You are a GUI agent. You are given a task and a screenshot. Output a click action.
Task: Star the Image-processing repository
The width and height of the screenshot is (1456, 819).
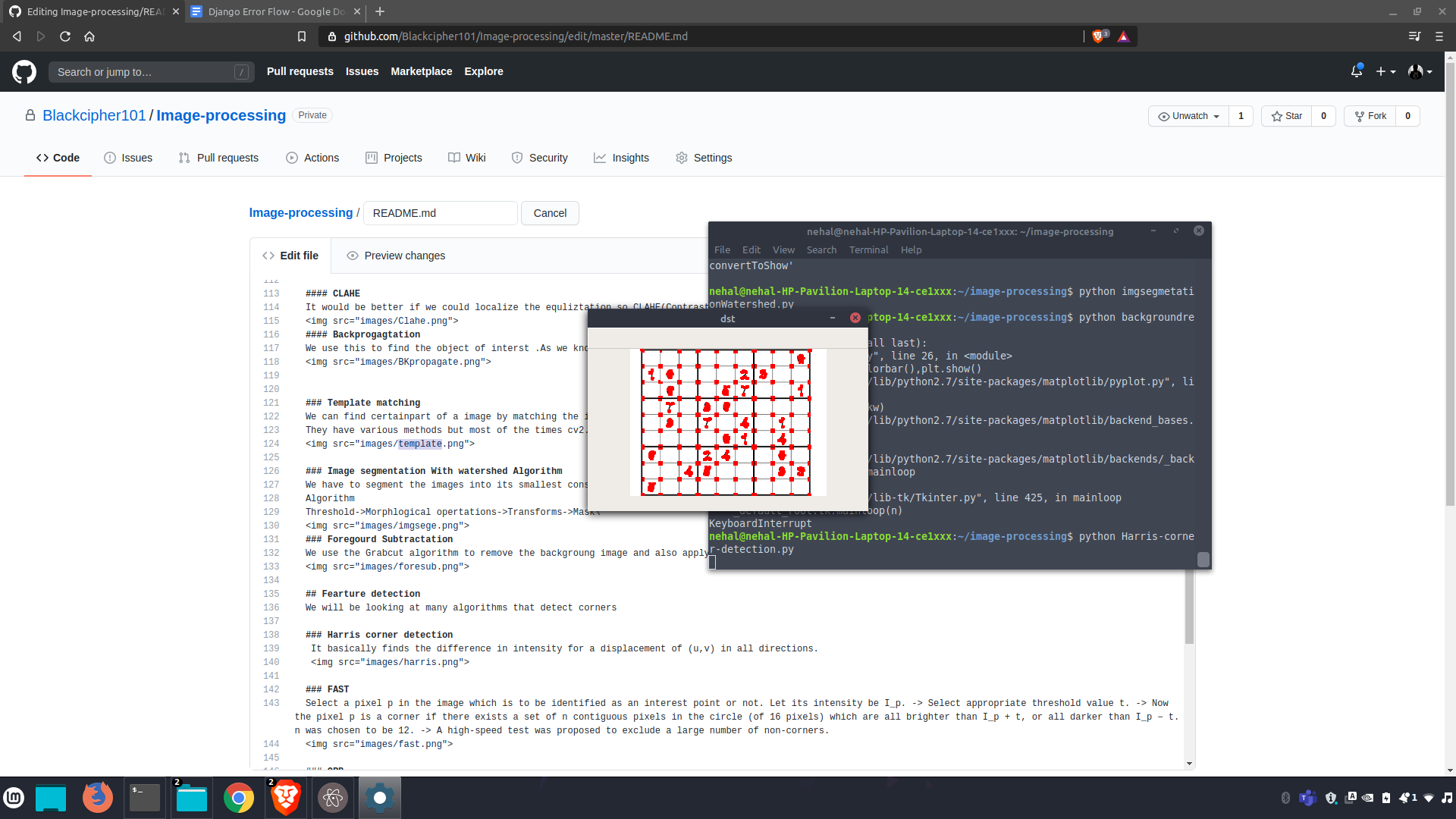1287,116
